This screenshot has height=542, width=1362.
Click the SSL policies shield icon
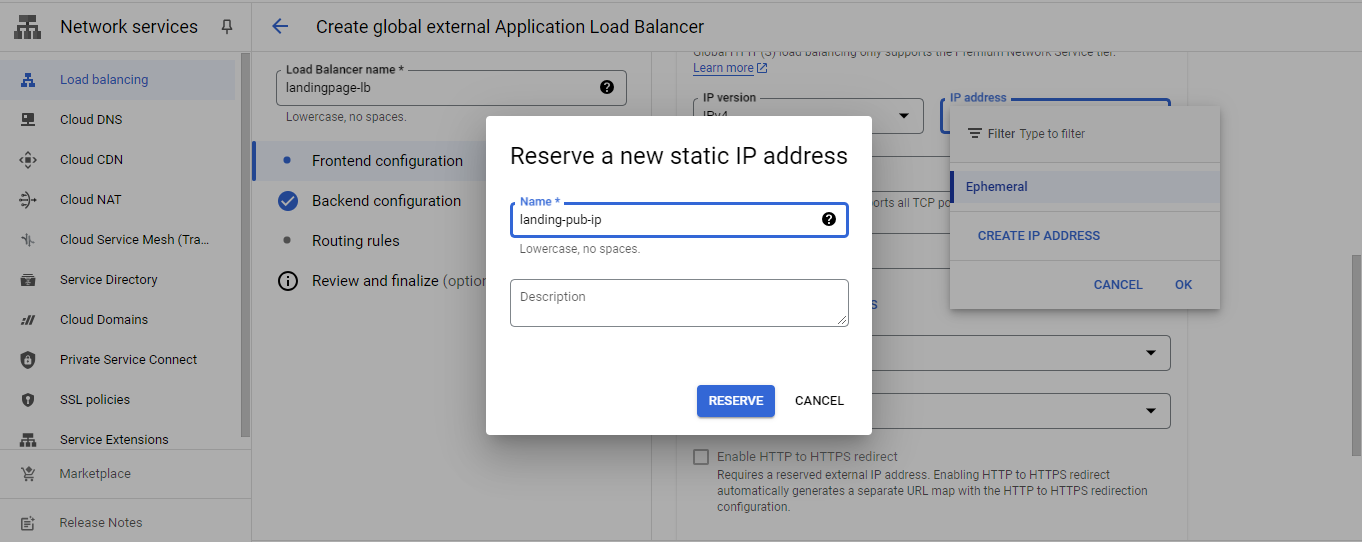point(28,400)
